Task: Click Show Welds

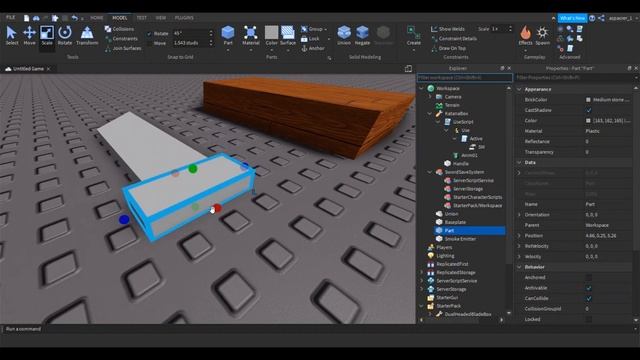Action: [x=448, y=29]
